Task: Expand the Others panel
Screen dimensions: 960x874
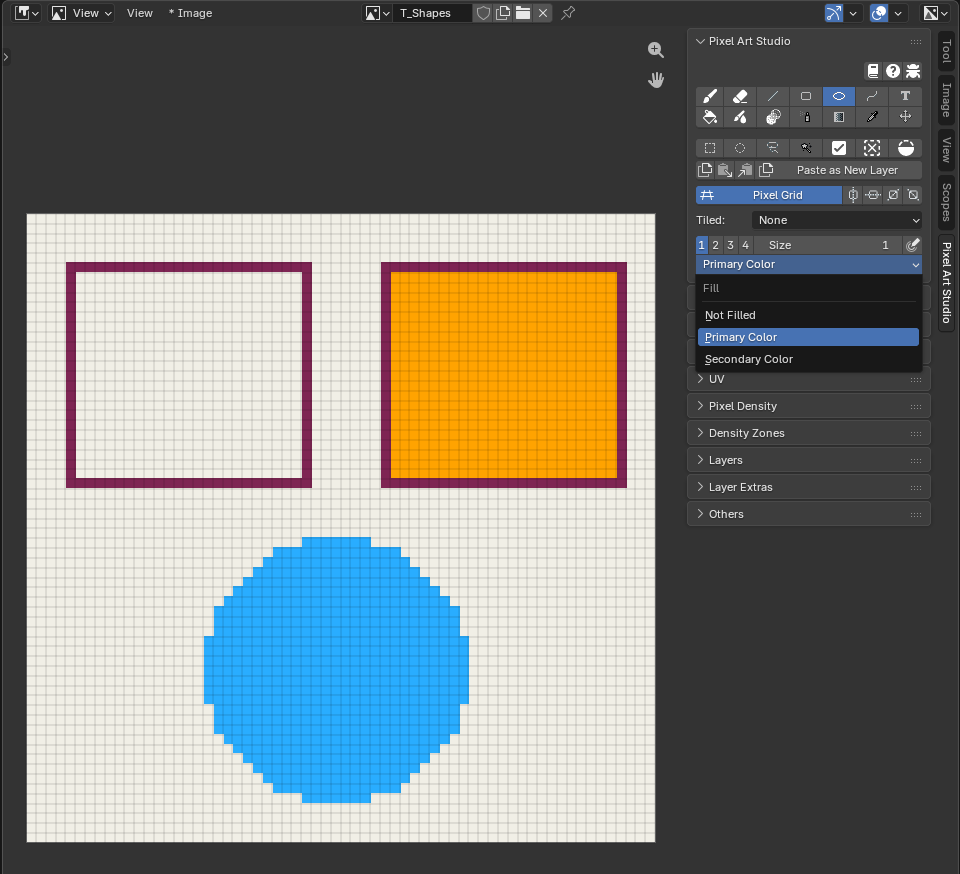Action: click(809, 514)
